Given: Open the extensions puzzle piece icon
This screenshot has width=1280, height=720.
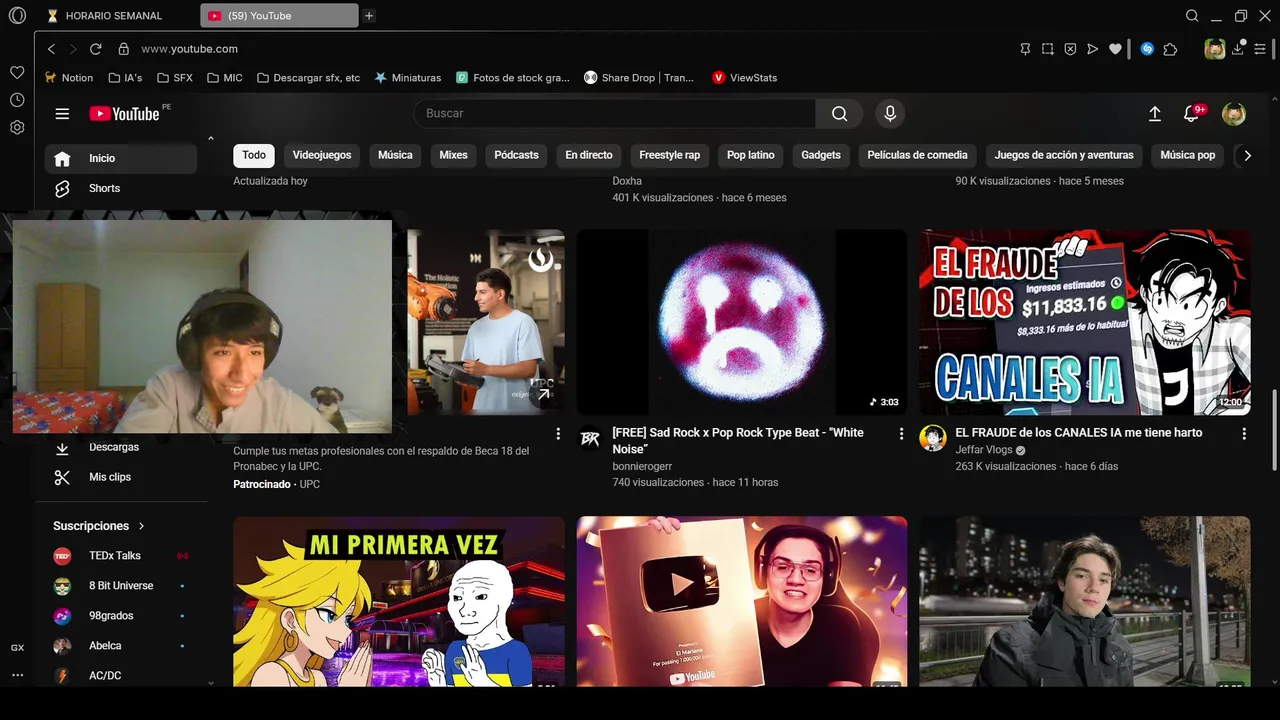Looking at the screenshot, I should (x=1170, y=49).
